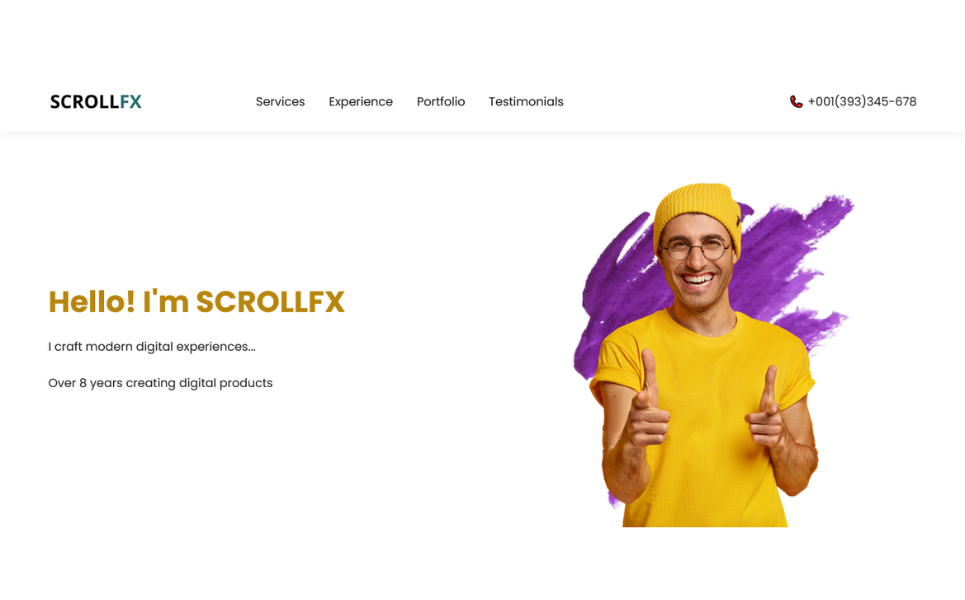Click the red phone icon
Image resolution: width=965 pixels, height=600 pixels.
tap(796, 102)
